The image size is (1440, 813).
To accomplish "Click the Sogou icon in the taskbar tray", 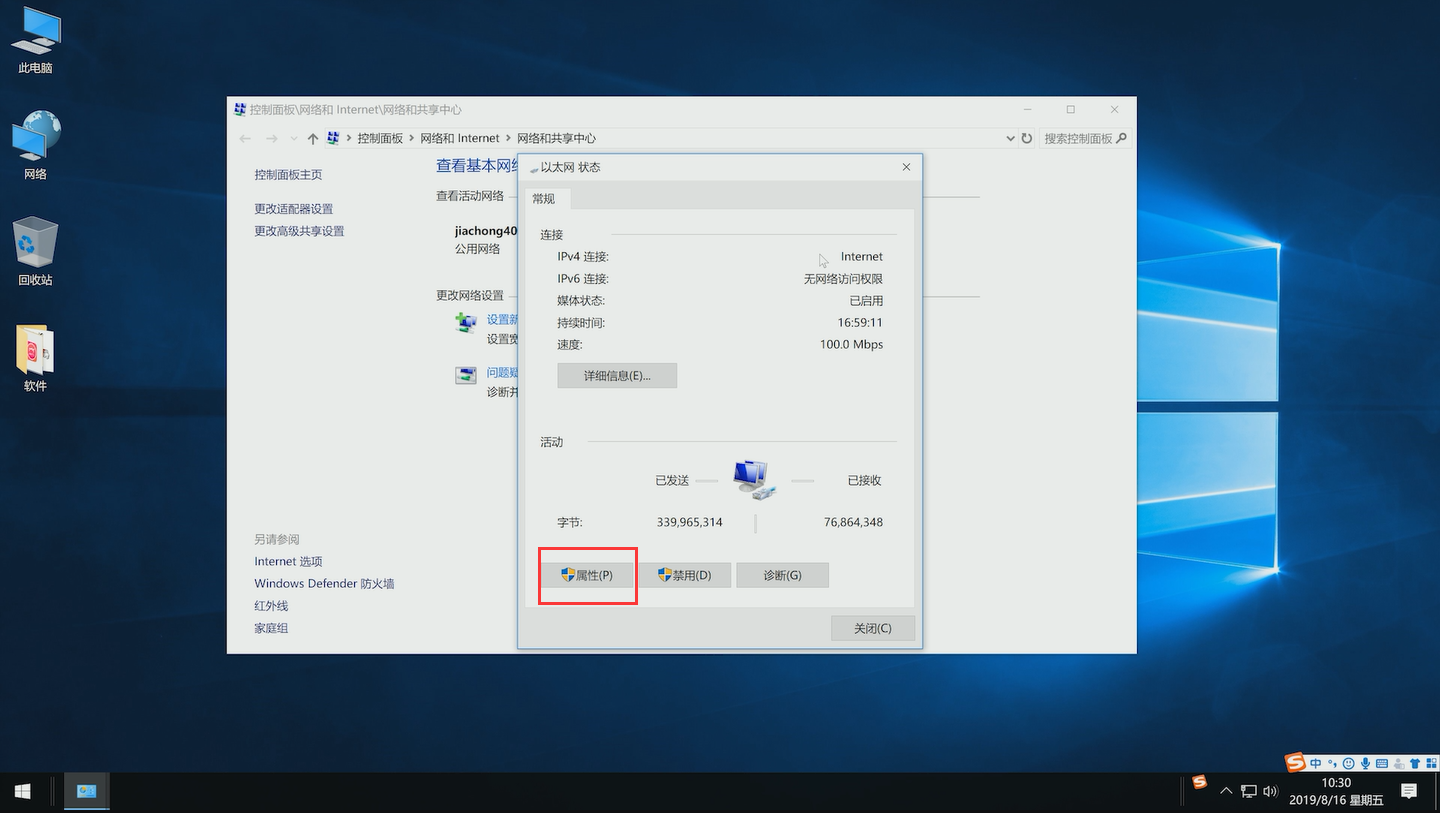I will click(x=1199, y=782).
